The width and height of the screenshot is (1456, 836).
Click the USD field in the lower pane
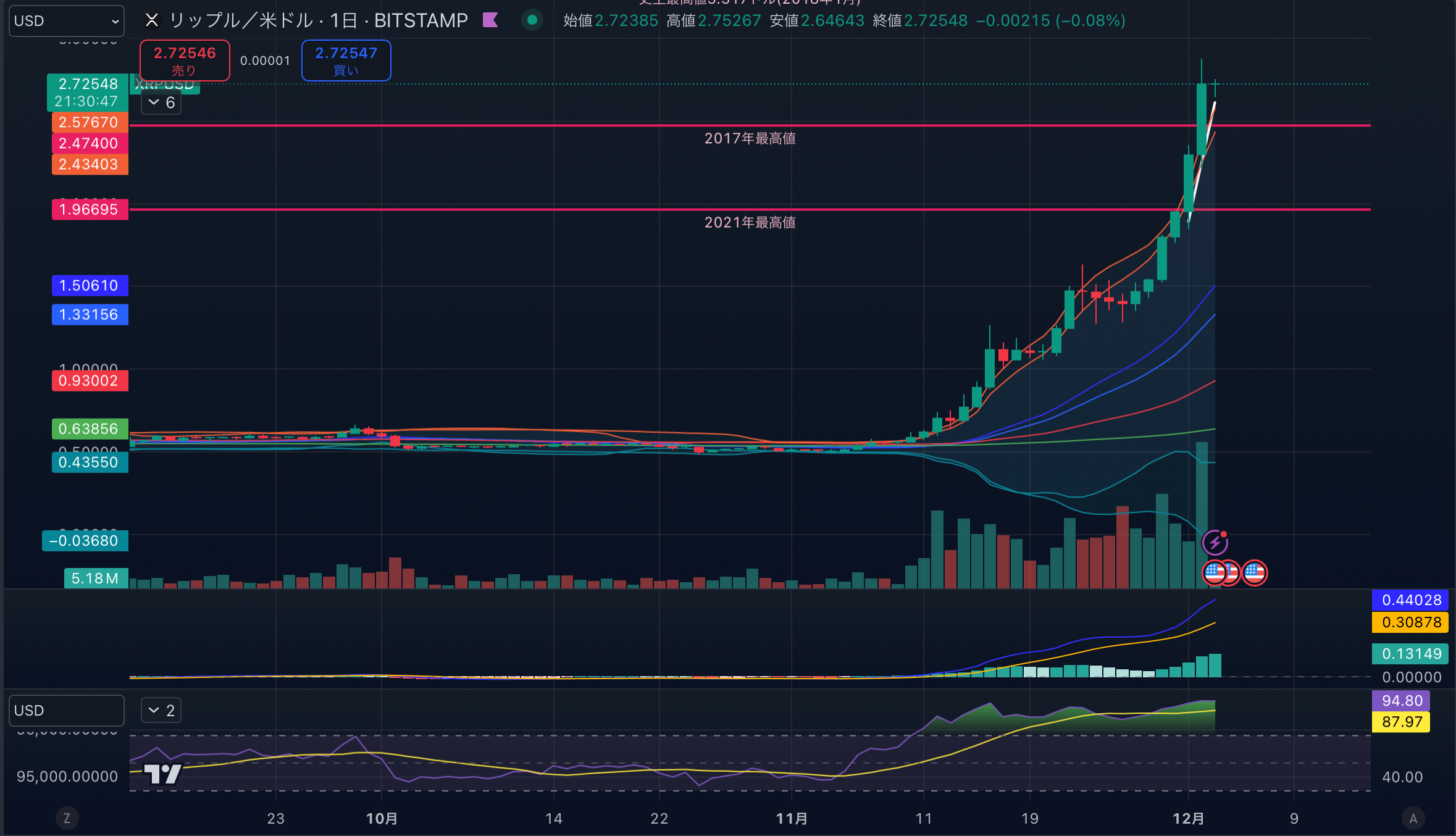click(66, 710)
